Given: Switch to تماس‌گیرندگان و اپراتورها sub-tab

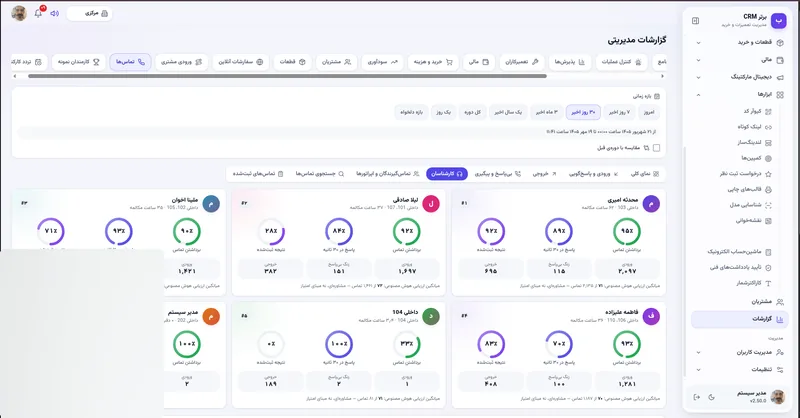Looking at the screenshot, I should [388, 174].
